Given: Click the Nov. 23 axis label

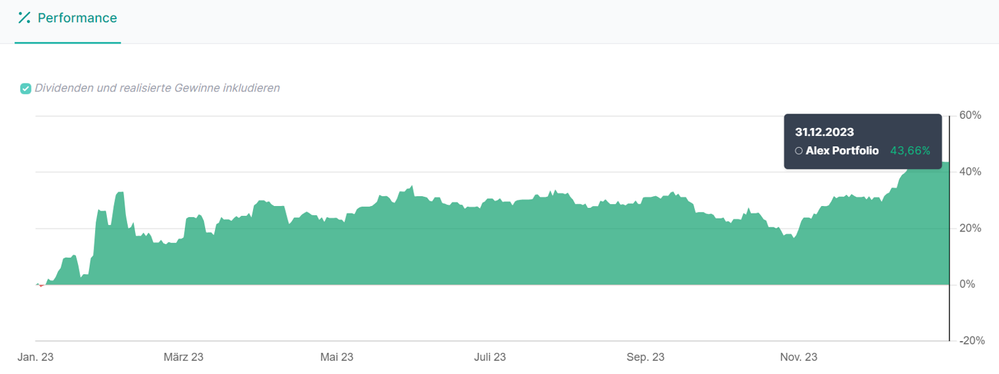Looking at the screenshot, I should (x=799, y=357).
